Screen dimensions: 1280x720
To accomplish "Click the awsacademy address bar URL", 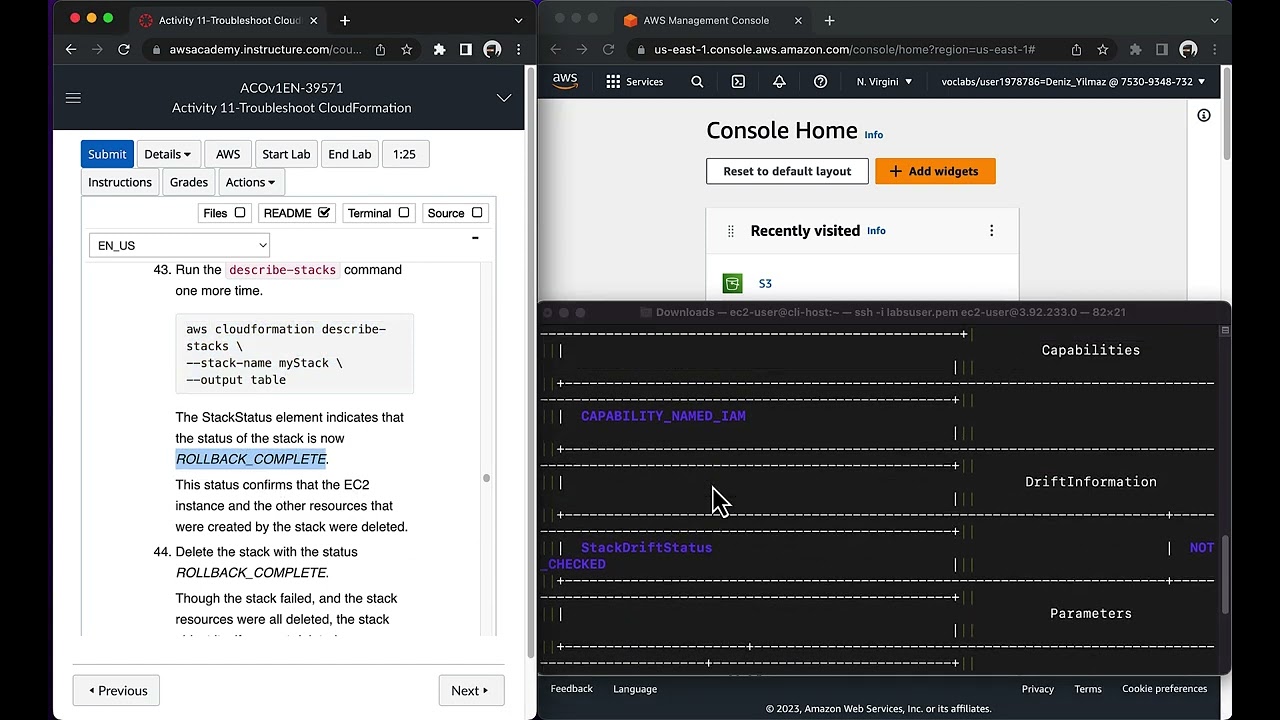I will (266, 49).
